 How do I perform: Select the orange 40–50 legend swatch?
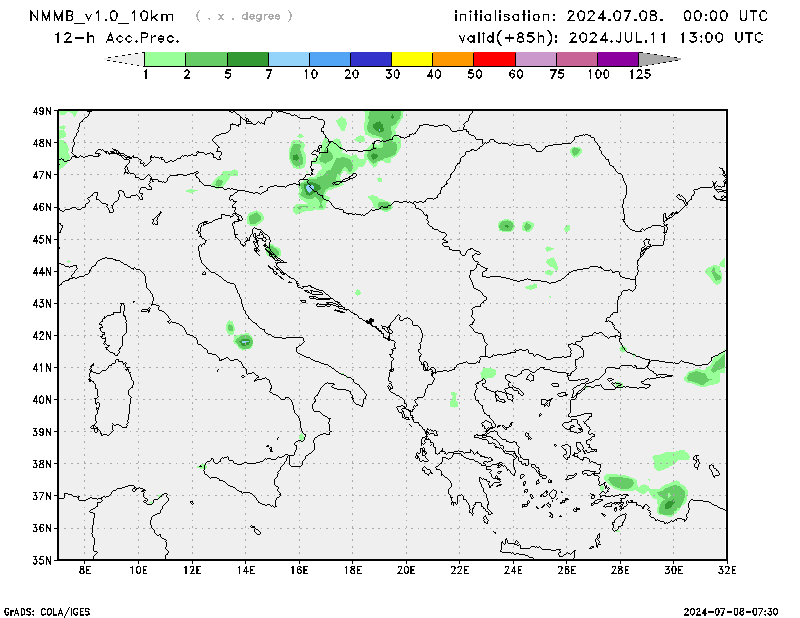point(453,60)
